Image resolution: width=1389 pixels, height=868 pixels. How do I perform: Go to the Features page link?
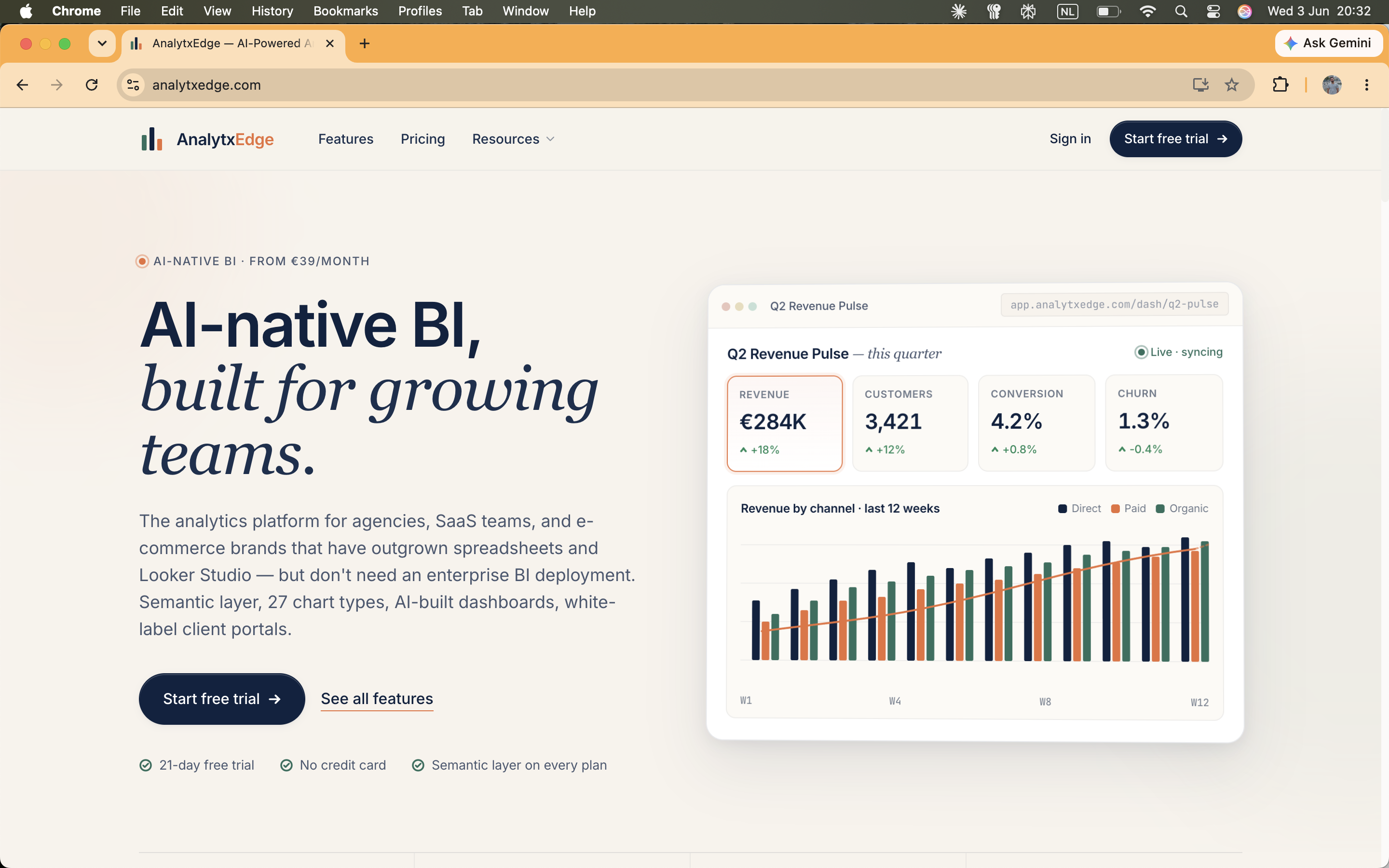pos(345,139)
